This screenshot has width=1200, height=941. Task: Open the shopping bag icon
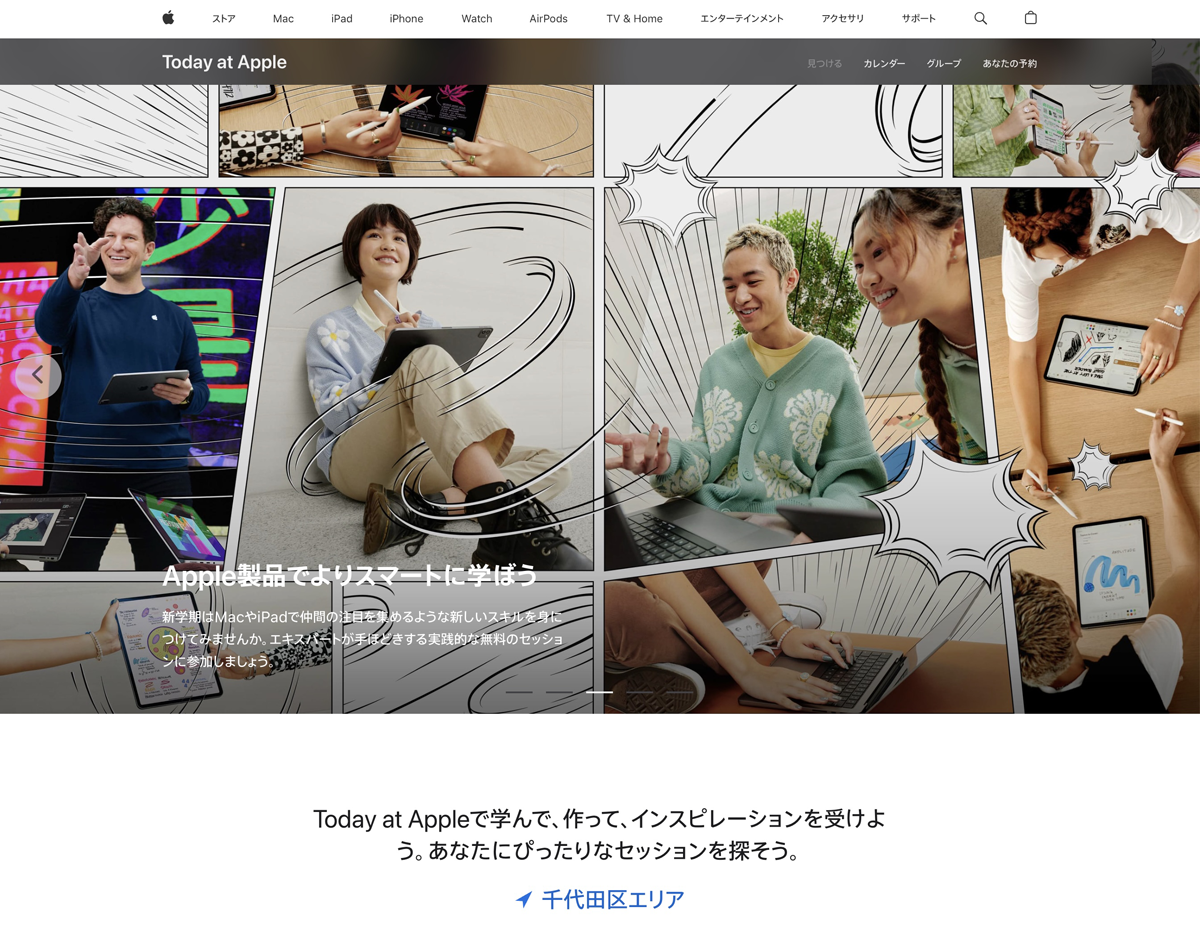pos(1030,18)
